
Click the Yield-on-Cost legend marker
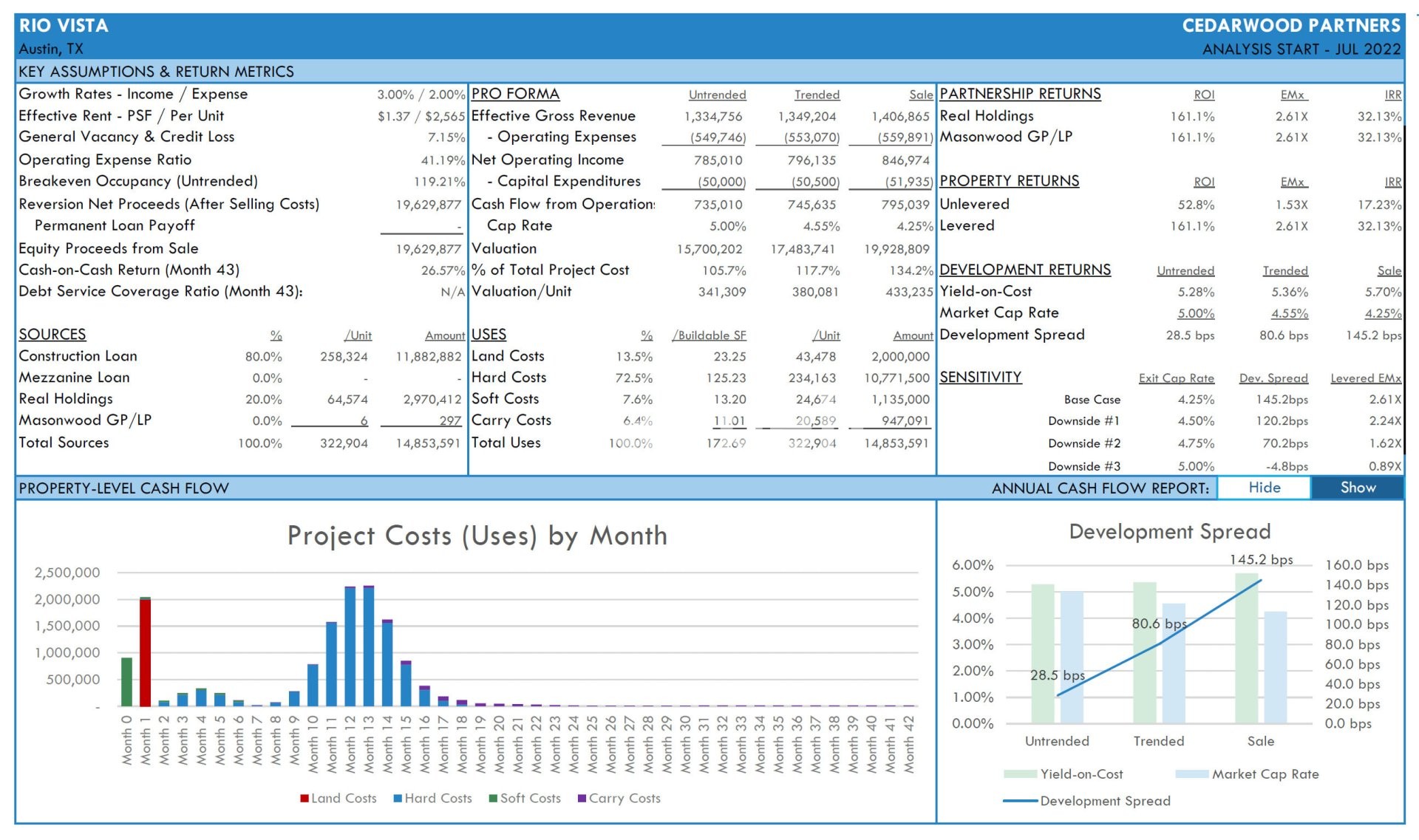tap(1020, 774)
